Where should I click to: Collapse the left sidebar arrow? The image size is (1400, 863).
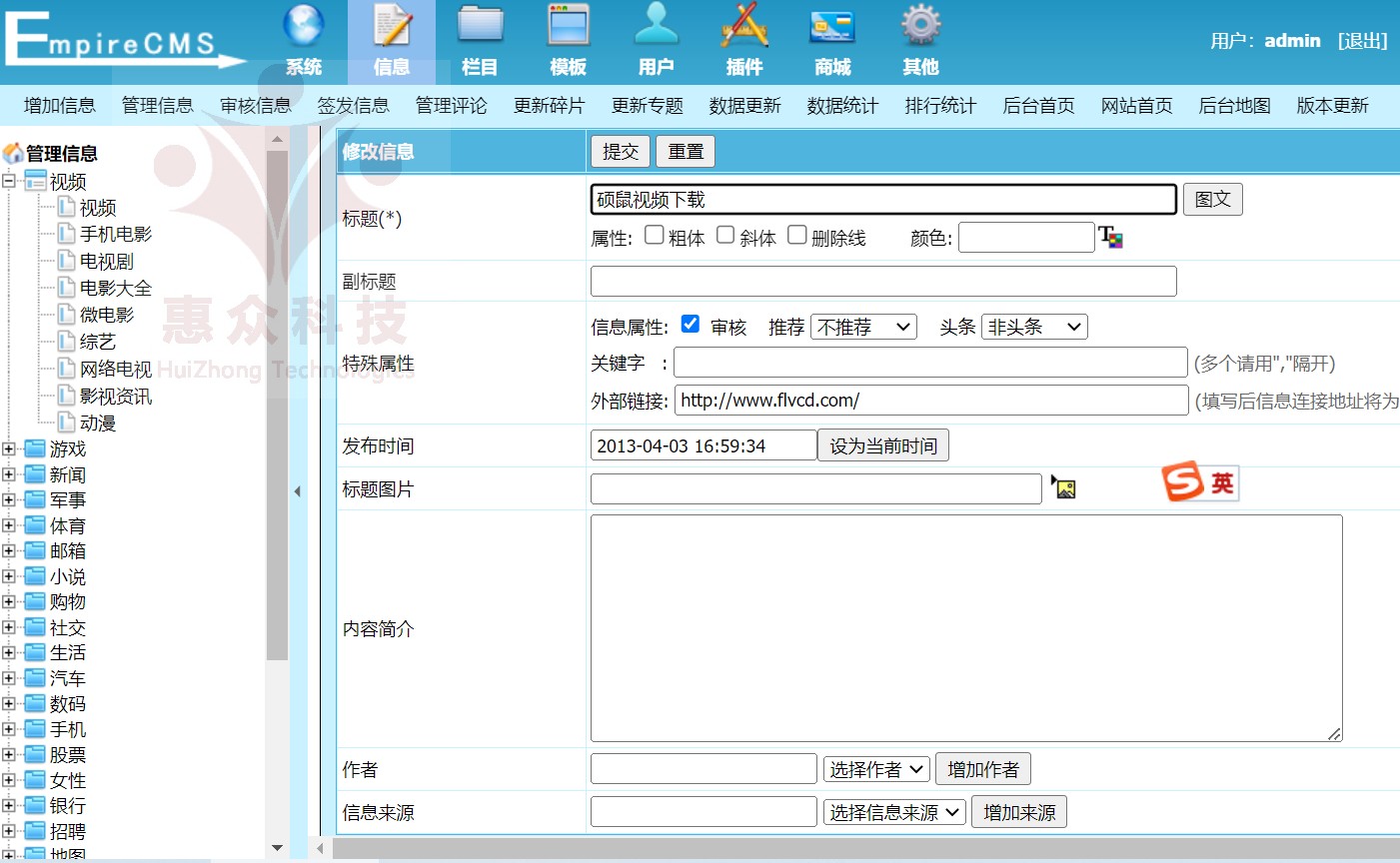[298, 491]
